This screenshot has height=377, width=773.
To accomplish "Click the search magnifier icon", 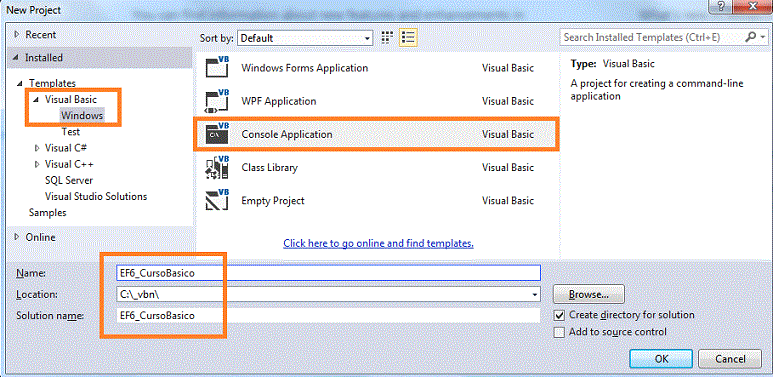I will point(751,37).
